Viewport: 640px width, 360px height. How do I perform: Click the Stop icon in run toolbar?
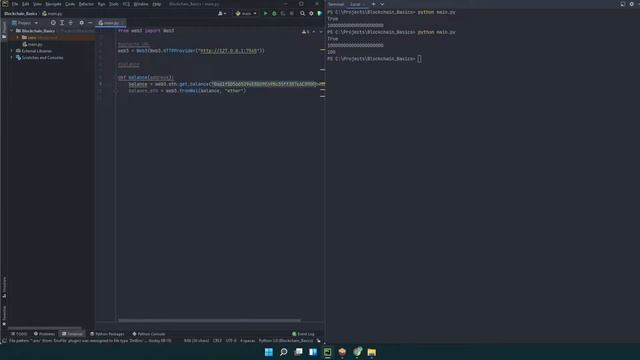click(x=292, y=13)
